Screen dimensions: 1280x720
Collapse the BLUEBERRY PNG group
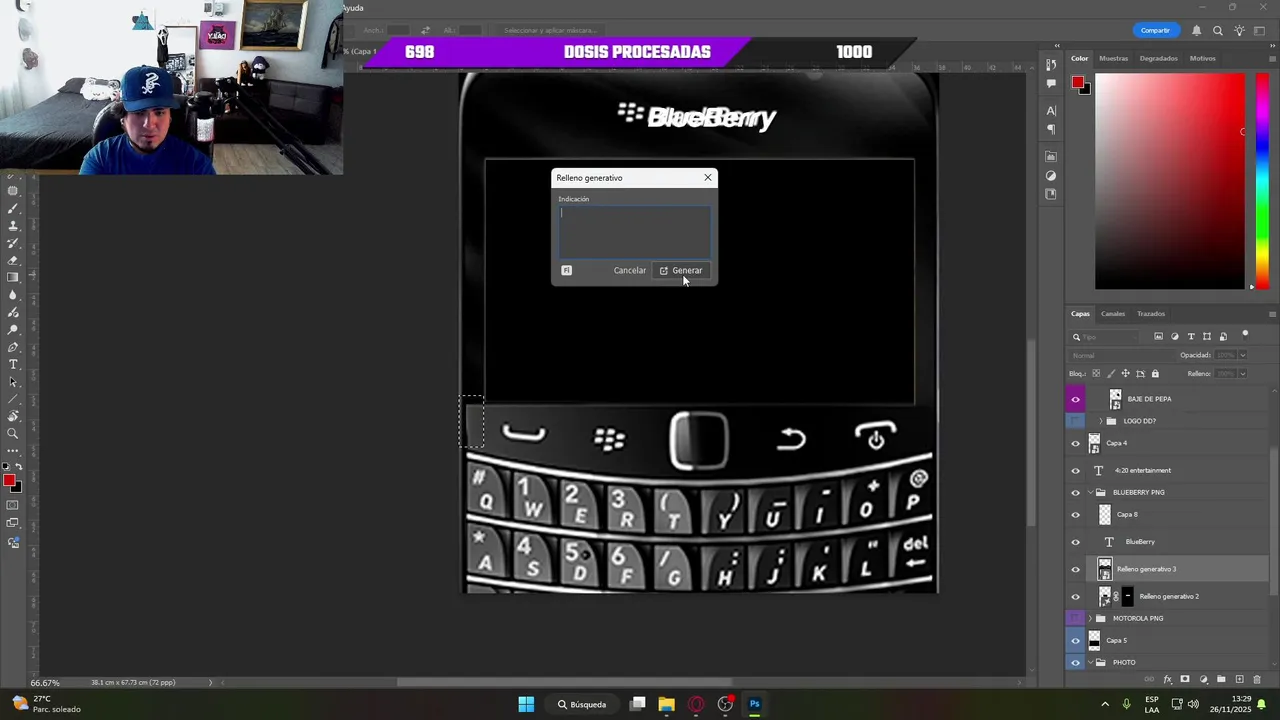(1091, 492)
